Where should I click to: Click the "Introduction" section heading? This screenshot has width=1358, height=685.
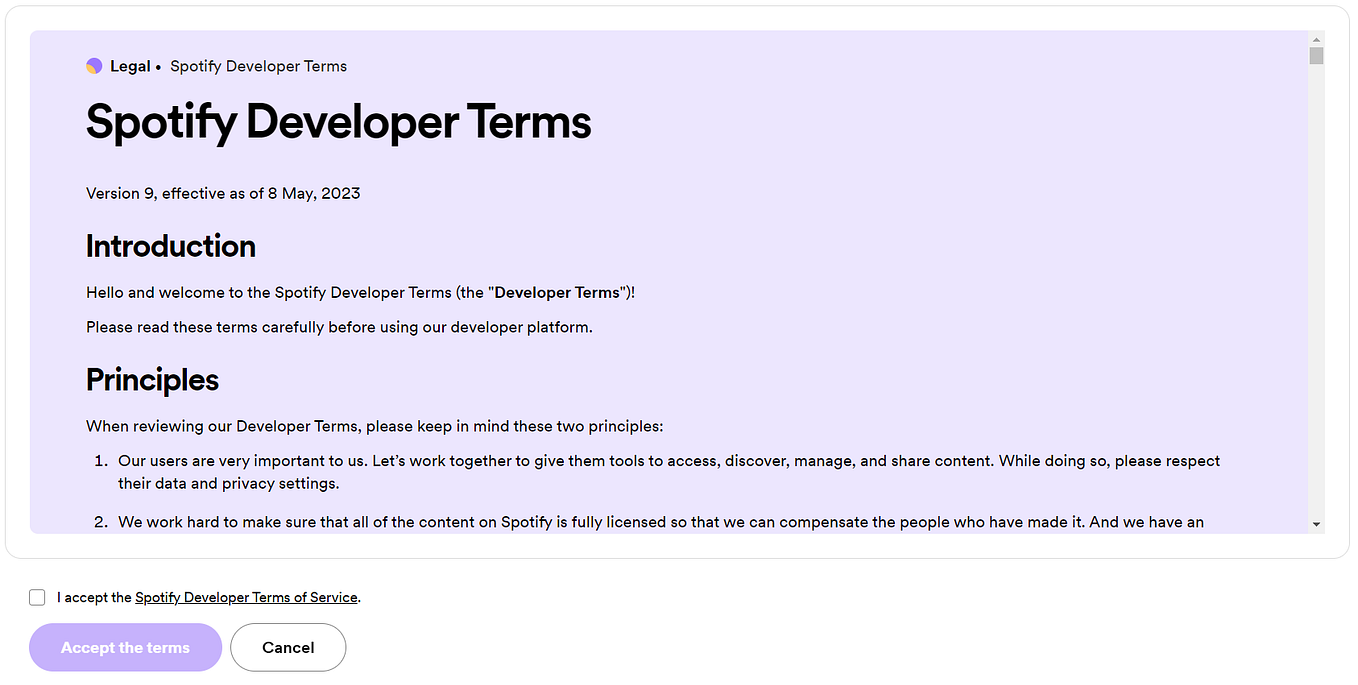(170, 245)
